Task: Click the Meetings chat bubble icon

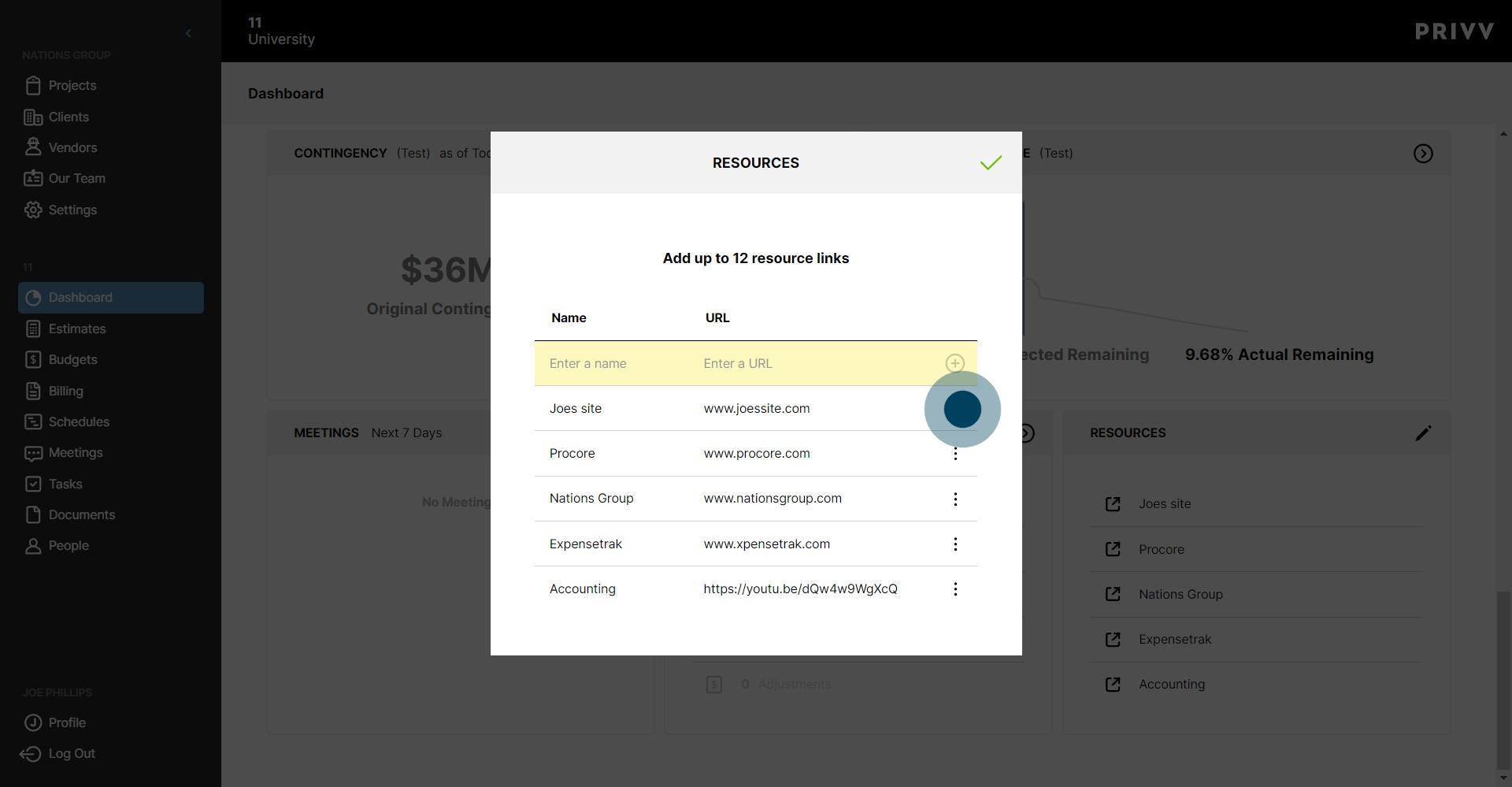Action: click(33, 453)
